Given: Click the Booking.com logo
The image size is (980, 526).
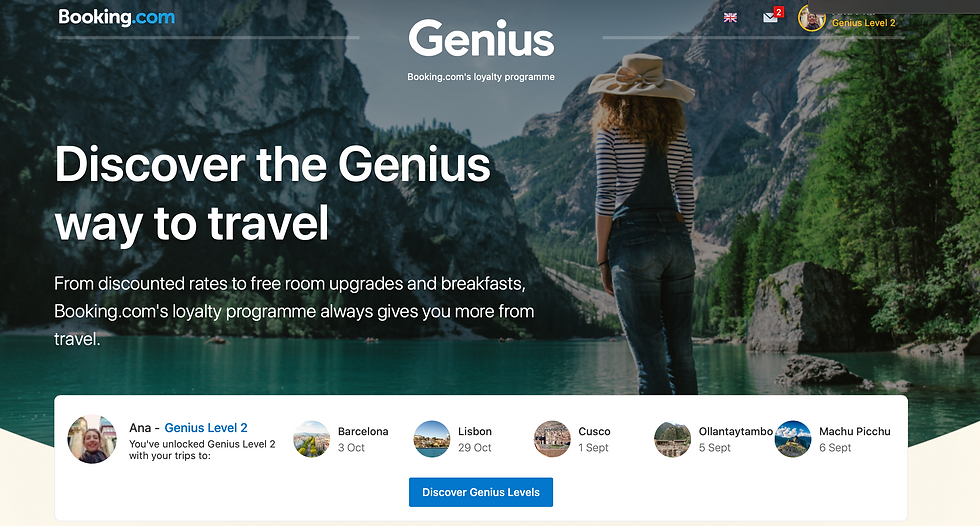Looking at the screenshot, I should pyautogui.click(x=117, y=17).
